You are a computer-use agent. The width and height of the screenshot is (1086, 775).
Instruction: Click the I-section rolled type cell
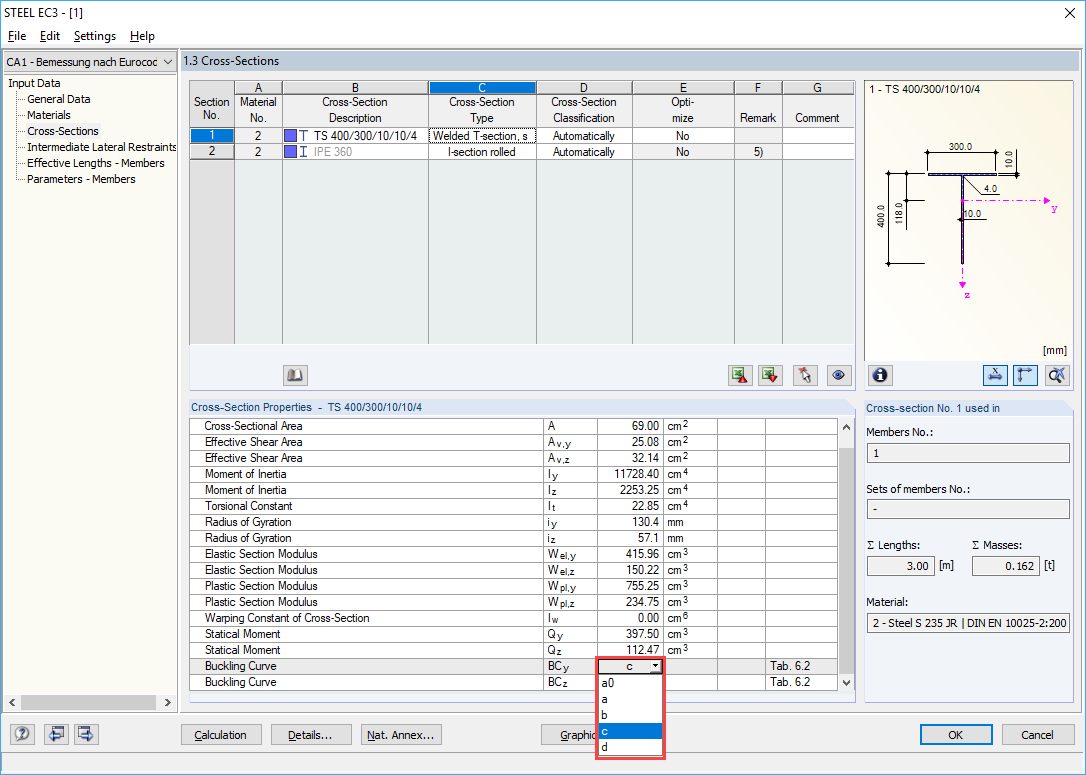[482, 152]
